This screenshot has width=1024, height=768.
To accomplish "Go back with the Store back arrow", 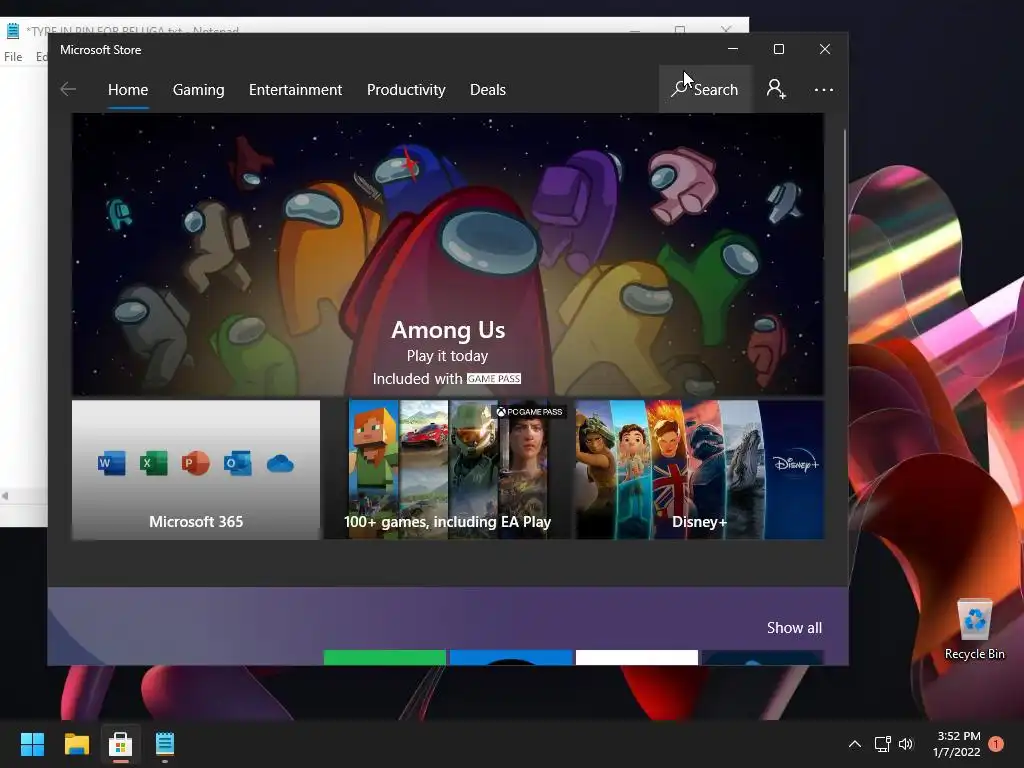I will click(x=68, y=89).
